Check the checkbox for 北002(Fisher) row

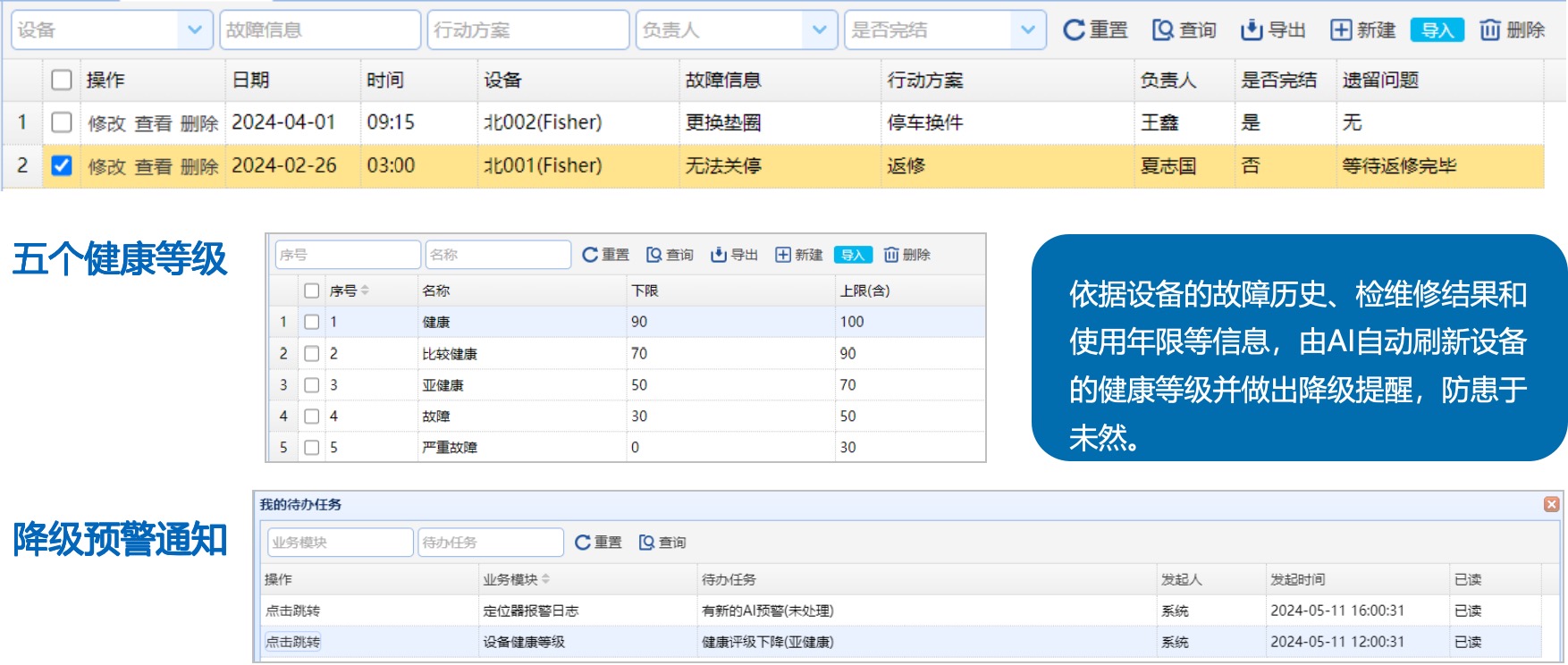coord(62,122)
